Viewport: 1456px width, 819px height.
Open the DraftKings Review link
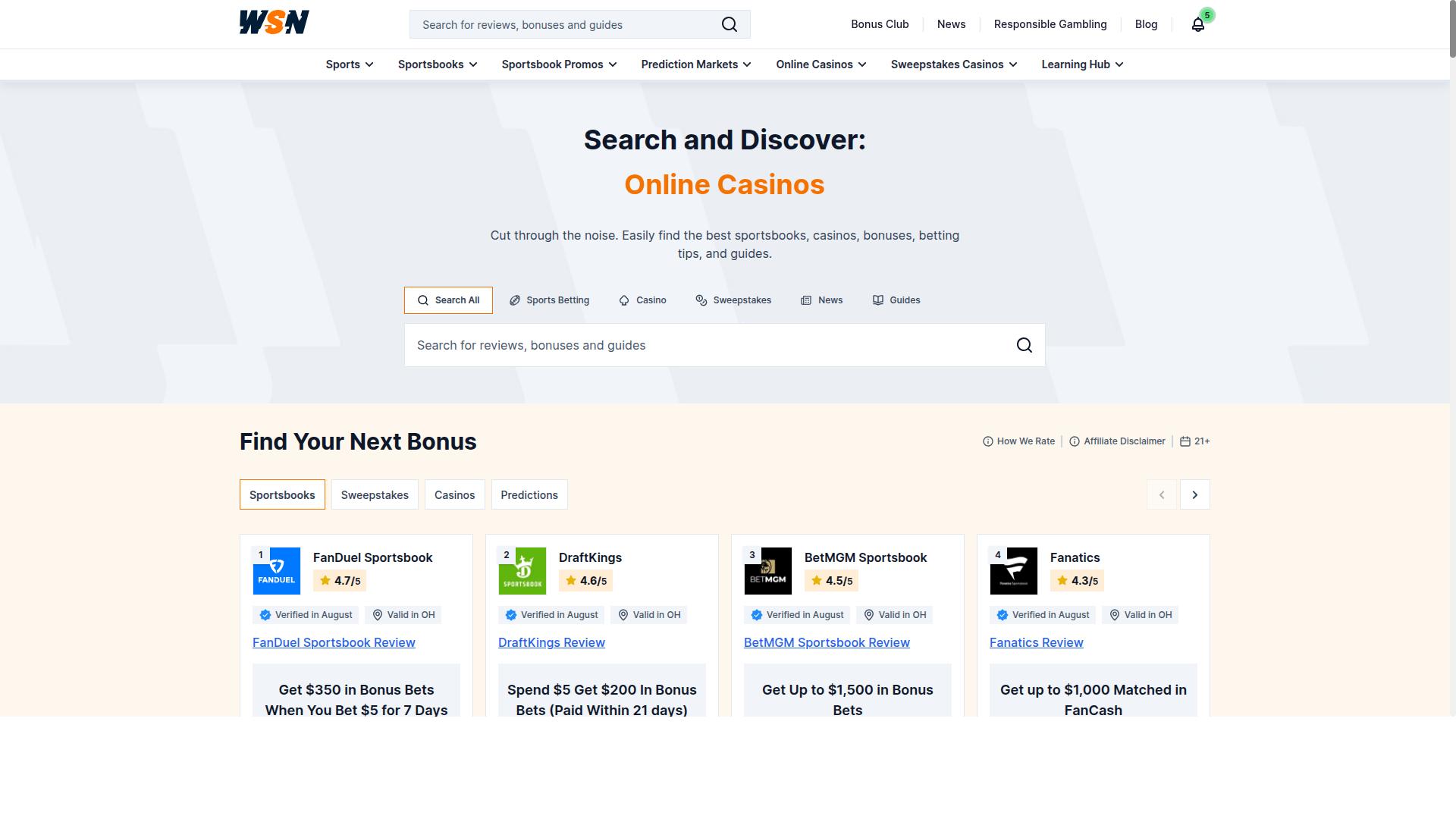[x=551, y=642]
